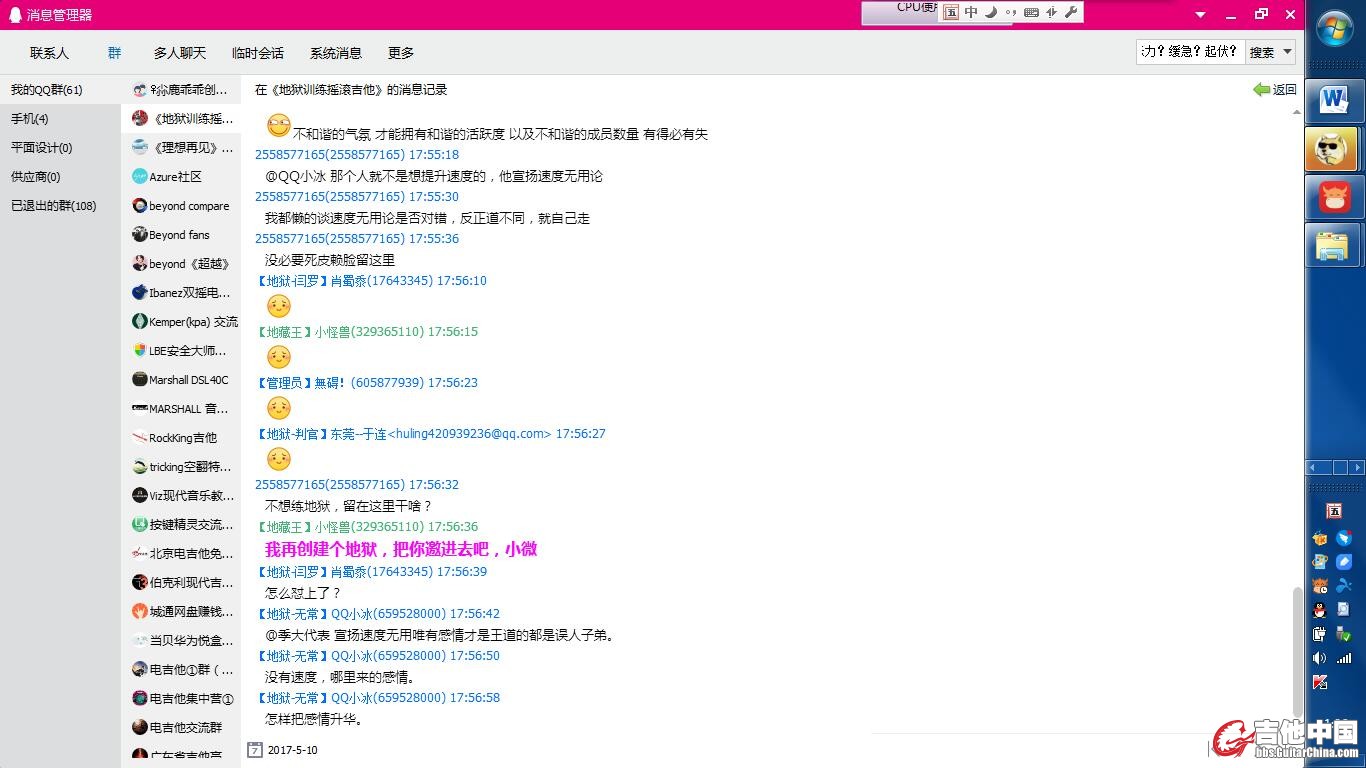Screen dimensions: 1366x768
Task: Select 我的QQ群(61) category
Action: tap(60, 89)
